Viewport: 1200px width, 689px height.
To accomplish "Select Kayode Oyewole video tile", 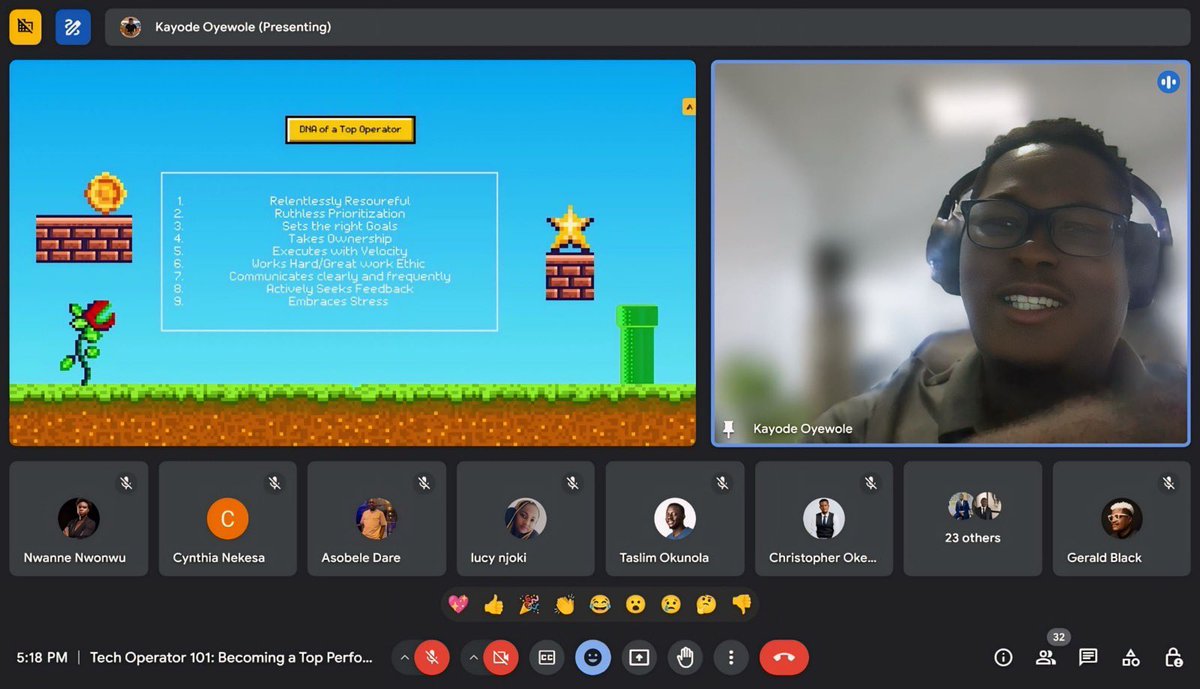I will [950, 253].
